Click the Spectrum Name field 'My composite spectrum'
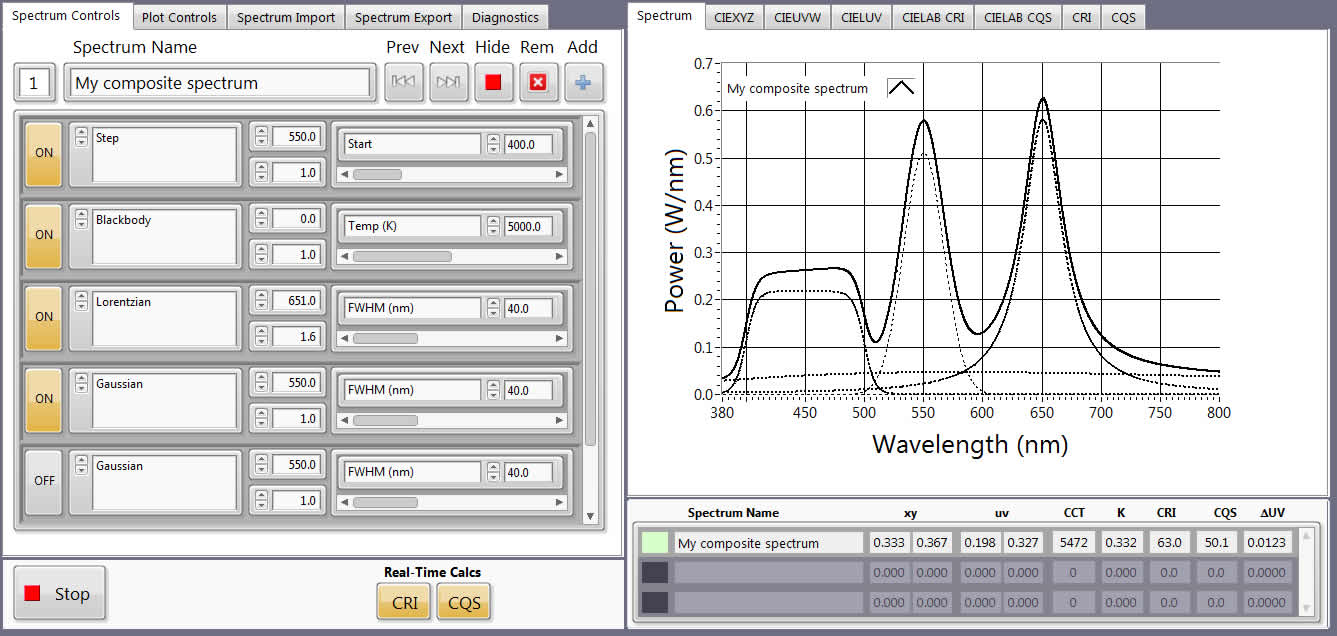 click(x=218, y=83)
